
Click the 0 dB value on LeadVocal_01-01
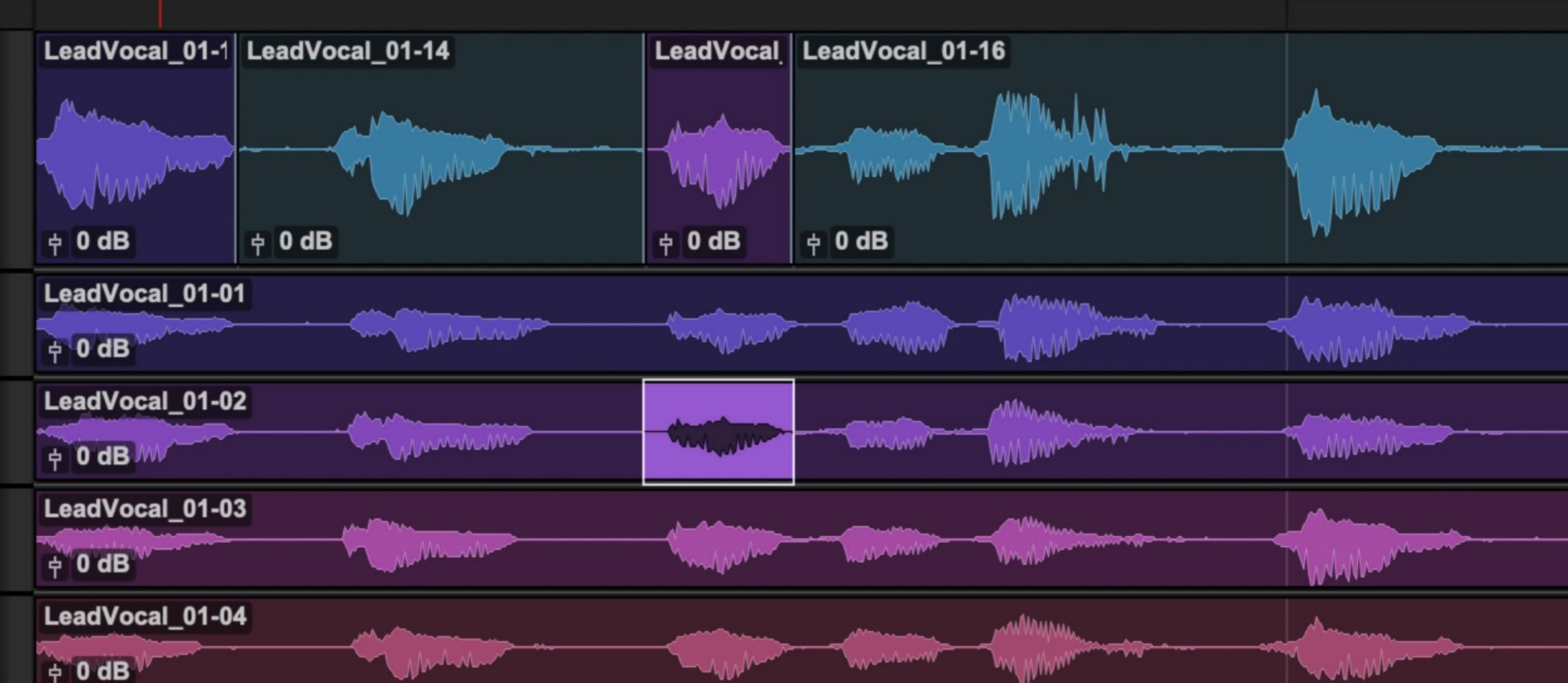103,348
